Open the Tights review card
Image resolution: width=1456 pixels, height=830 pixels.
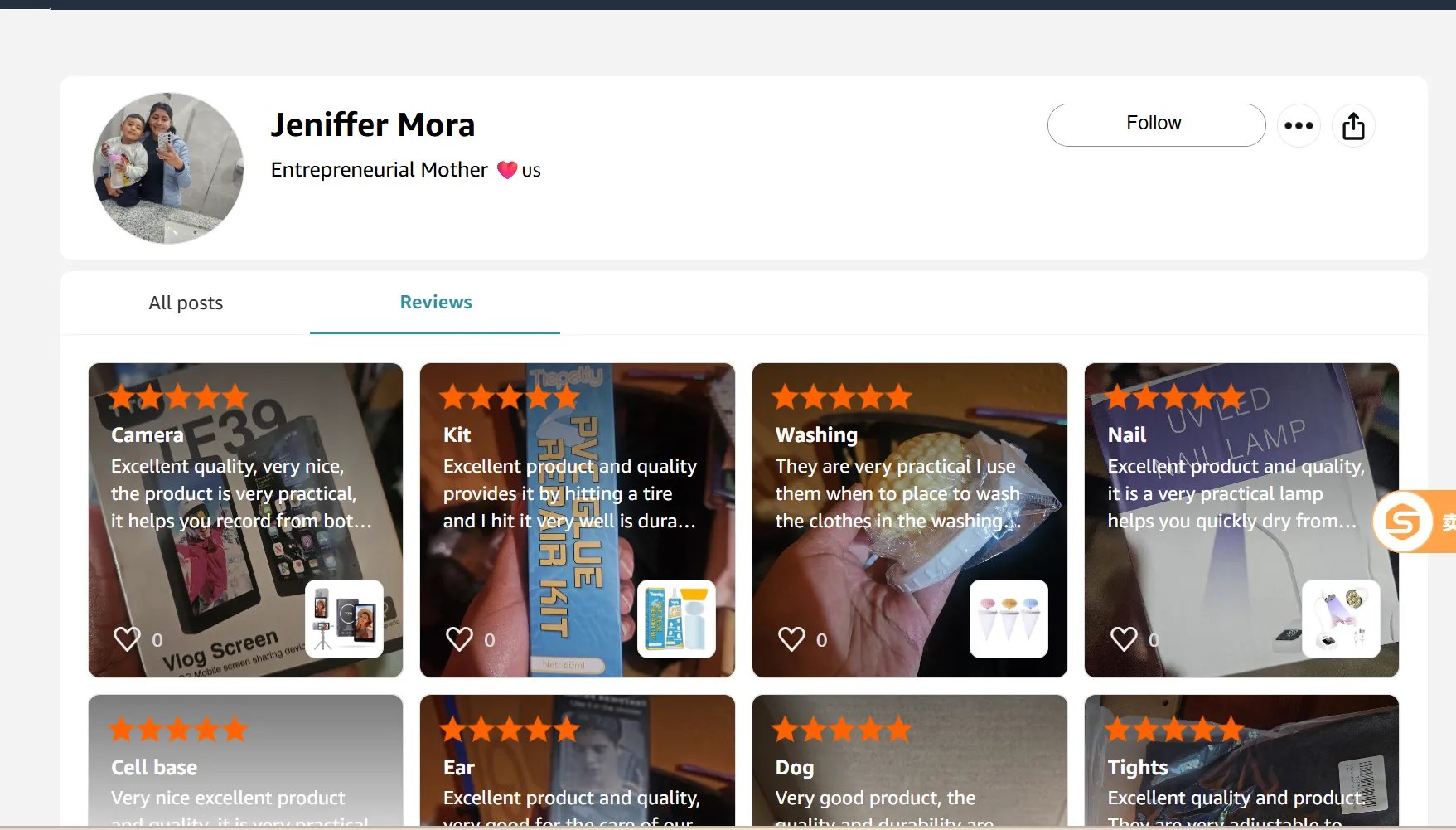click(1241, 760)
